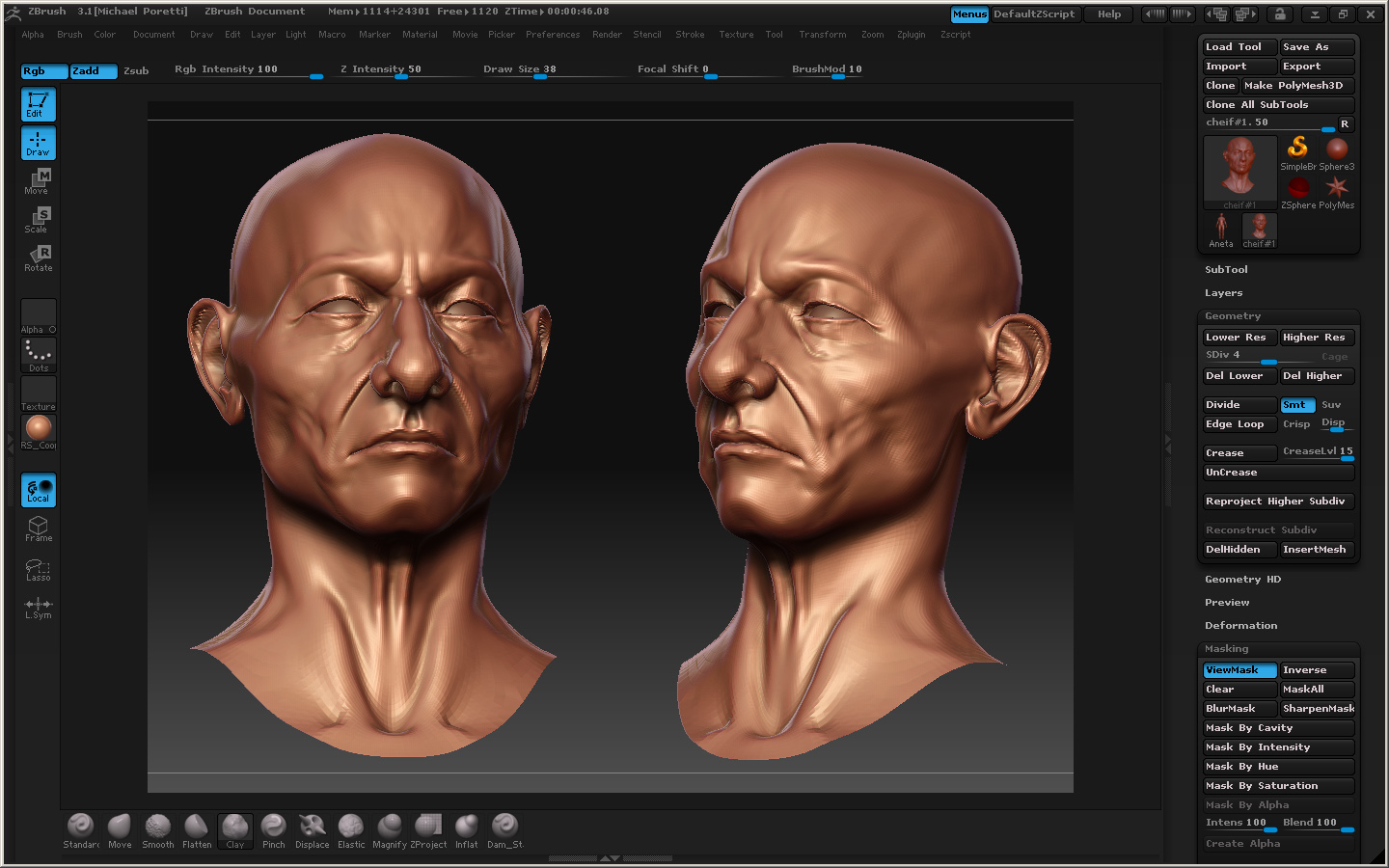Open the RS_Copper material selector
1389x868 pixels.
coord(39,432)
